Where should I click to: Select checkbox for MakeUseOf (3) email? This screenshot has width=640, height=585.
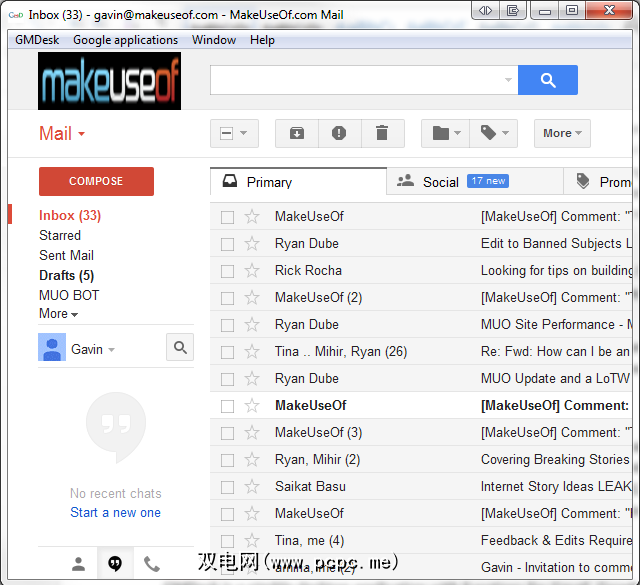[227, 434]
